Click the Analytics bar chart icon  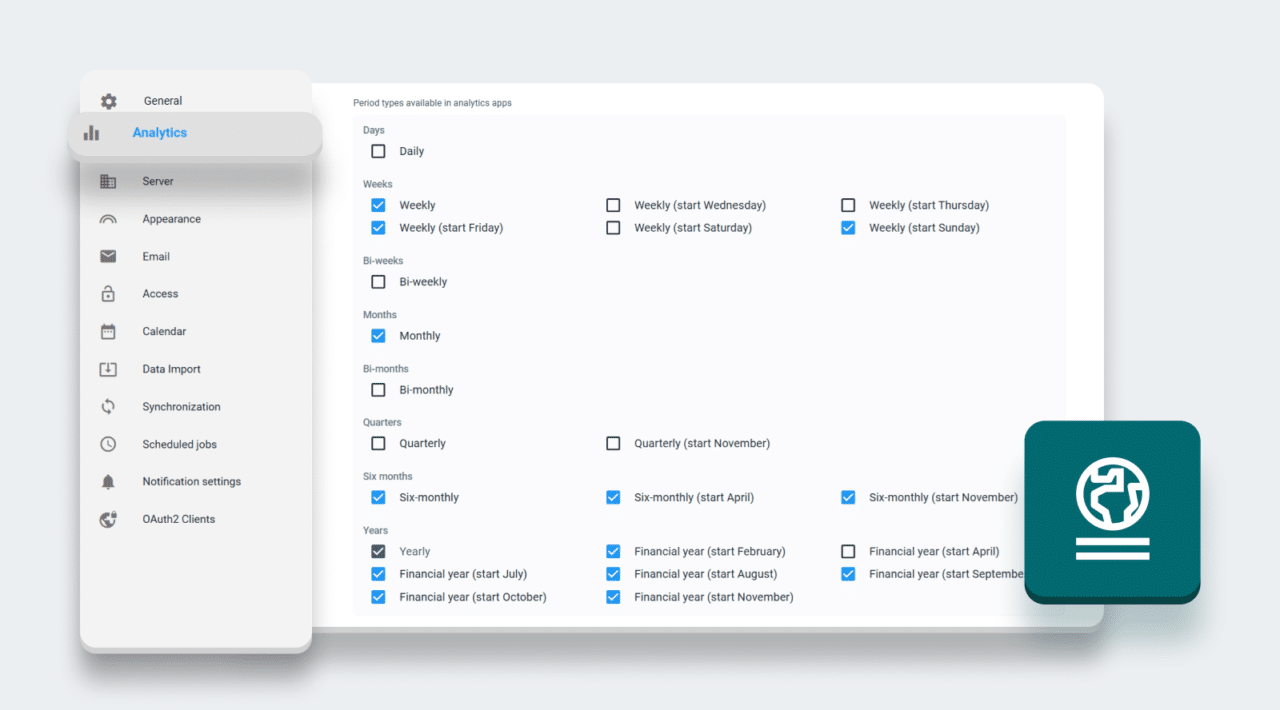[91, 133]
